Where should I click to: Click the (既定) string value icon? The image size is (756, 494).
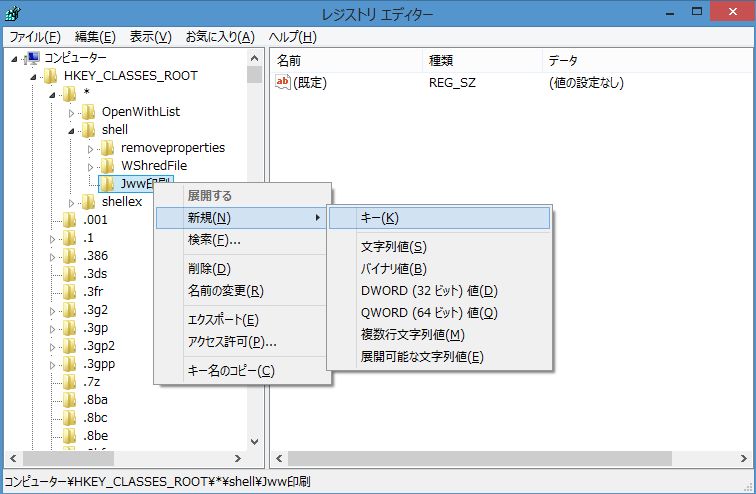[x=283, y=83]
